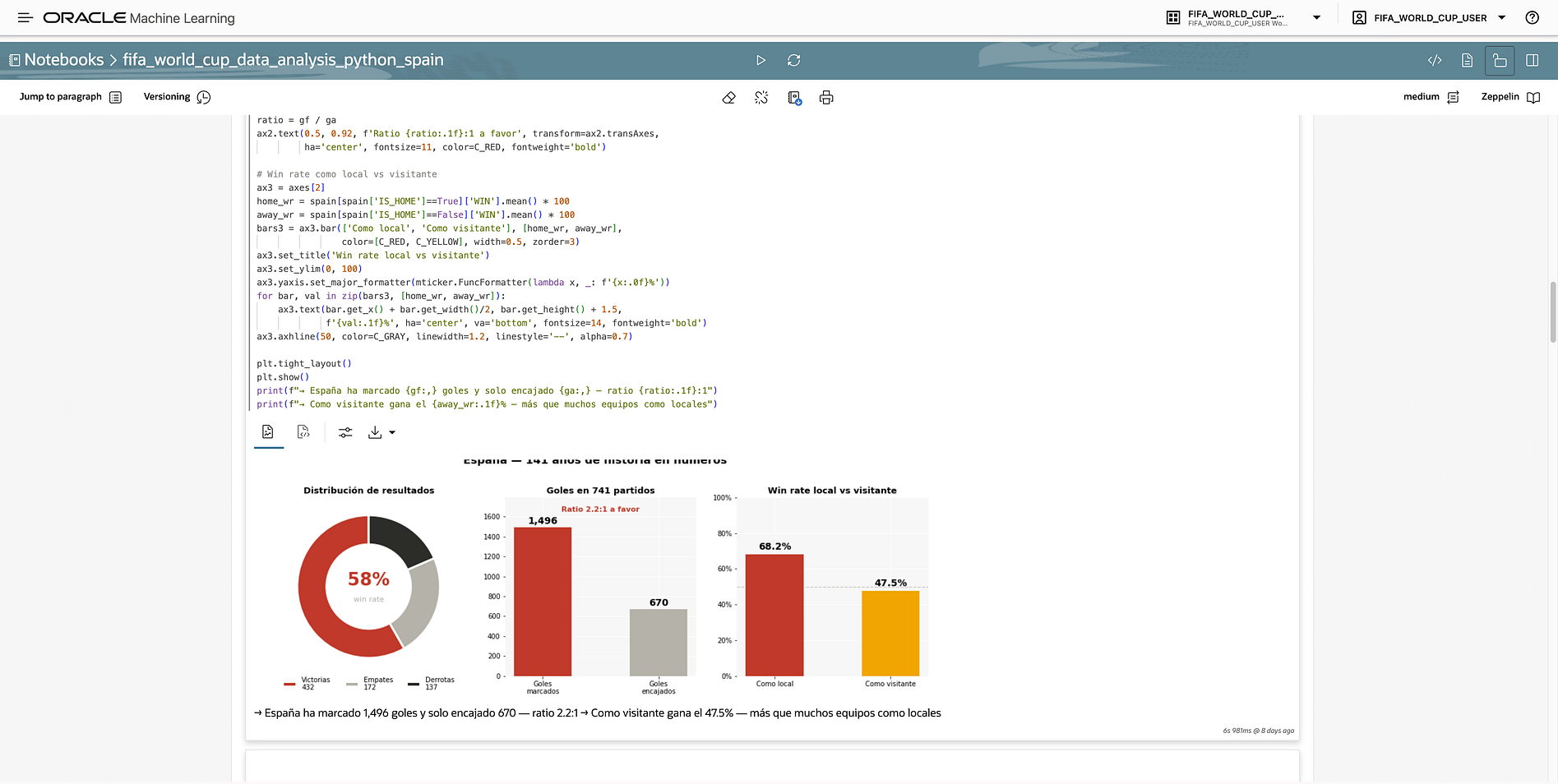Viewport: 1558px width, 784px height.
Task: Click the yellow 47.5% Como visitante bar
Action: point(890,634)
